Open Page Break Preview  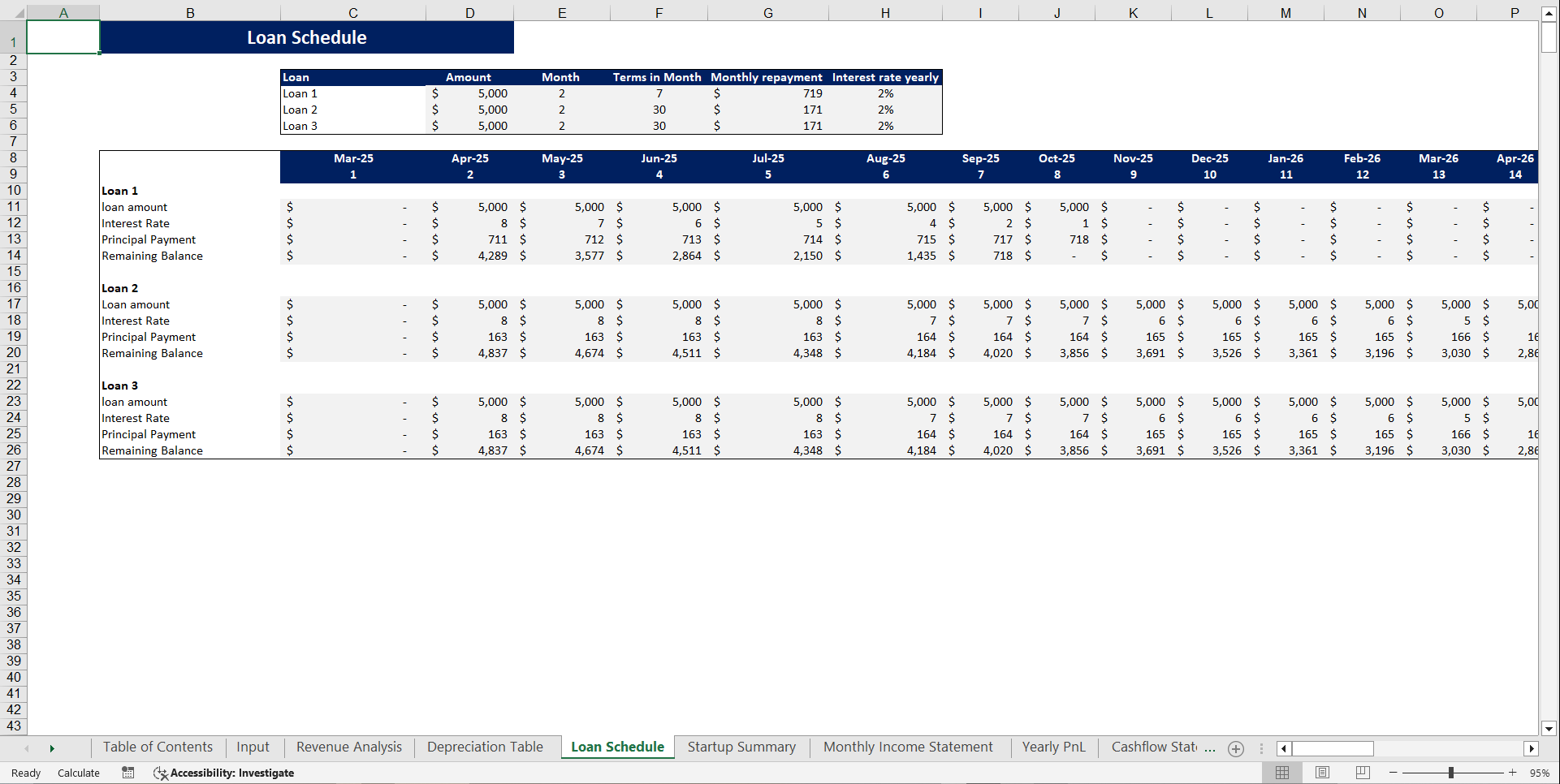pos(1362,773)
